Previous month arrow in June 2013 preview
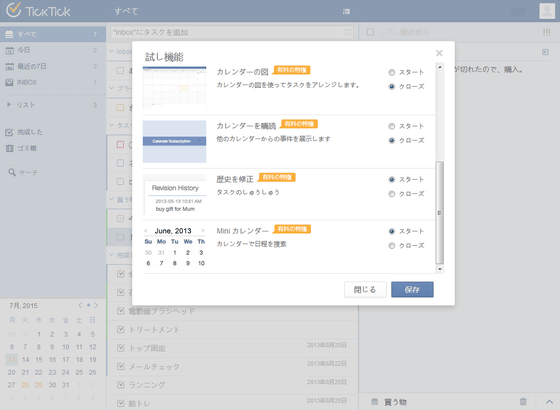This screenshot has width=560, height=410. [146, 231]
